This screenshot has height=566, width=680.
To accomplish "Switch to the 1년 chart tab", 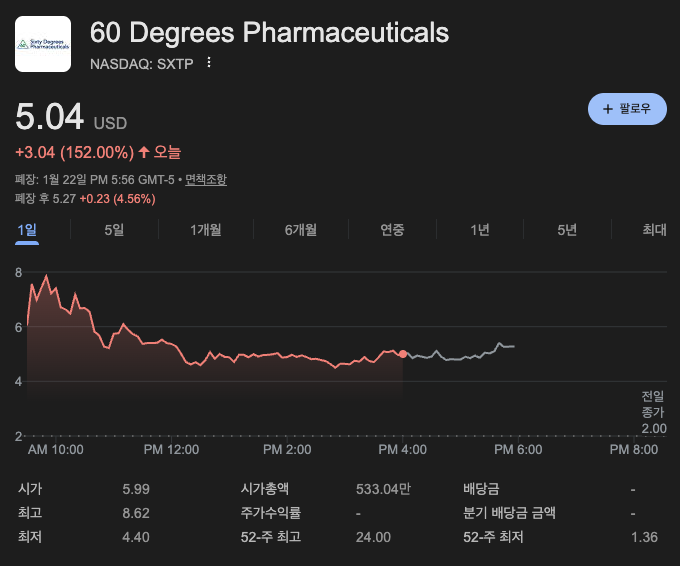I will pos(480,229).
